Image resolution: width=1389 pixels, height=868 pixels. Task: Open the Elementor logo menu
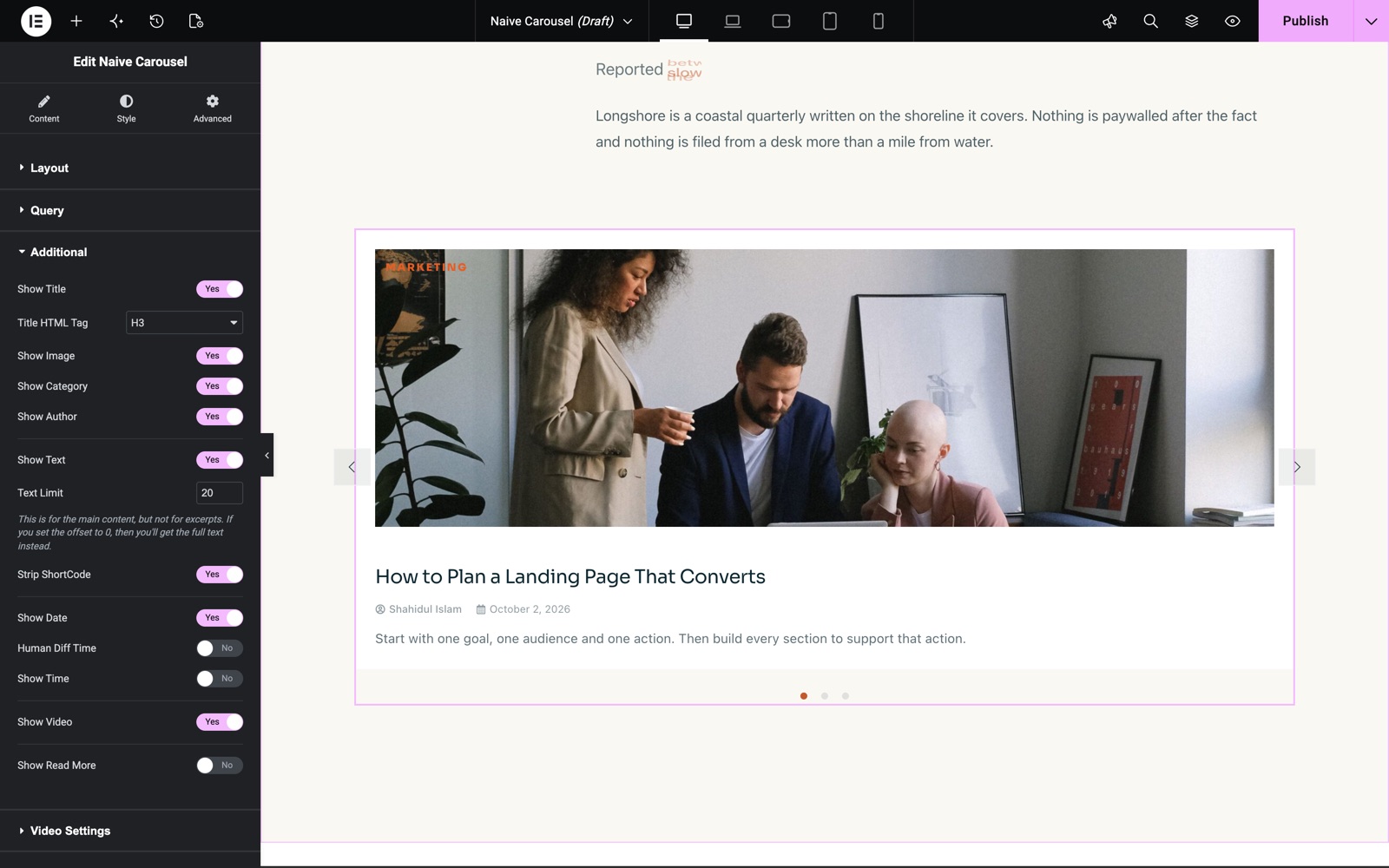(x=36, y=21)
